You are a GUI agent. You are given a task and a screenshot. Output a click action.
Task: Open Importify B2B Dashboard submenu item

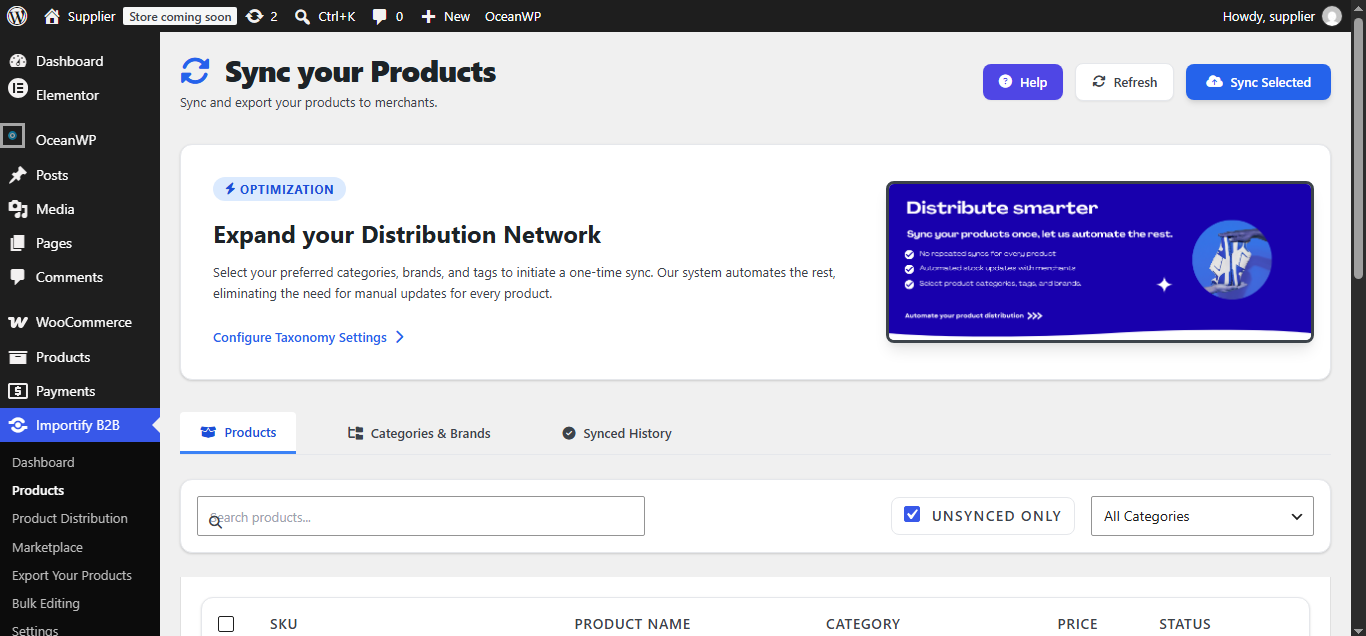click(x=43, y=462)
